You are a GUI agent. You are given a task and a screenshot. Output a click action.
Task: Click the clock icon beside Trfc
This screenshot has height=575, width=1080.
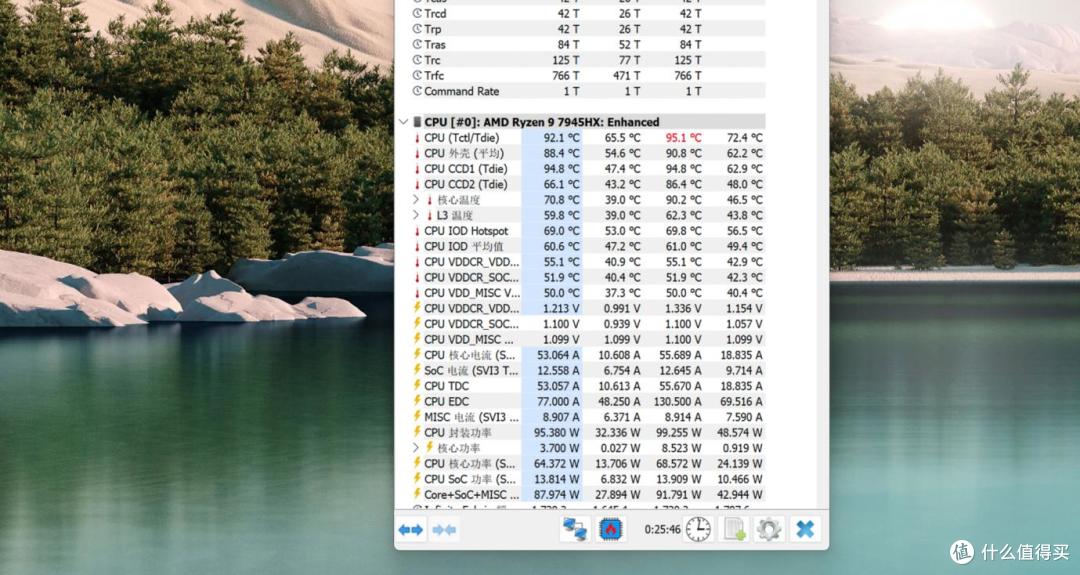417,76
